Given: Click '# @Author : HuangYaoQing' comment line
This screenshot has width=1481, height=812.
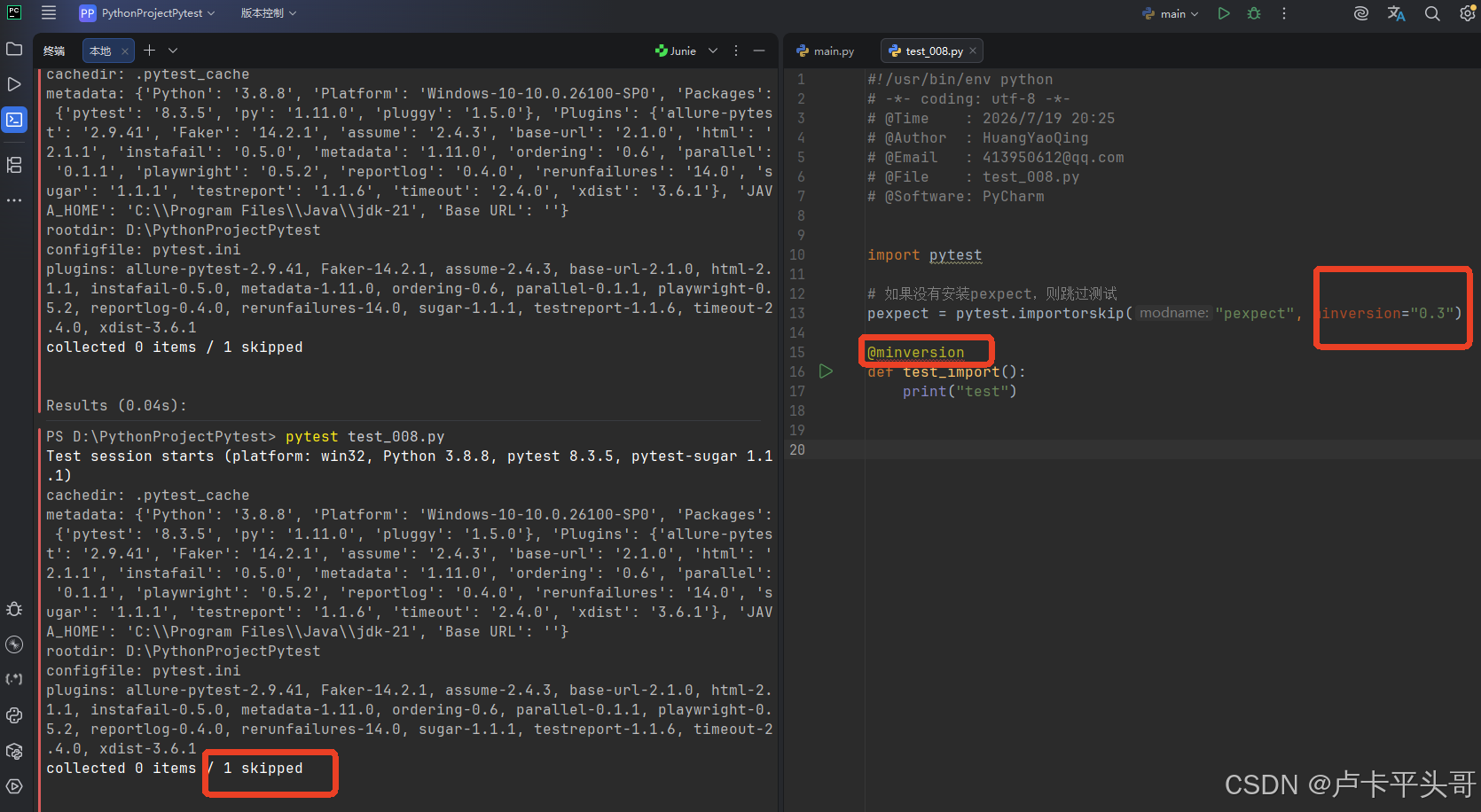Looking at the screenshot, I should [x=977, y=137].
